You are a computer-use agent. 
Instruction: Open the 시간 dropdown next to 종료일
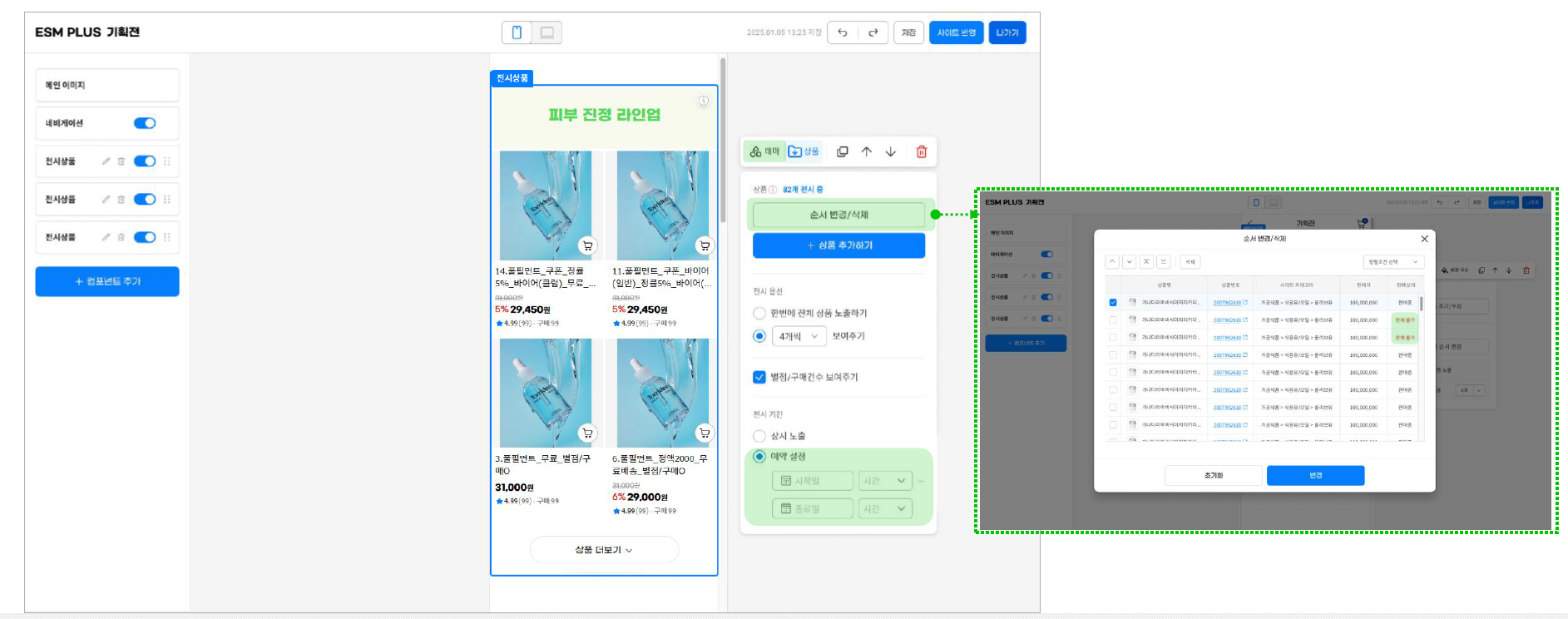coord(885,508)
